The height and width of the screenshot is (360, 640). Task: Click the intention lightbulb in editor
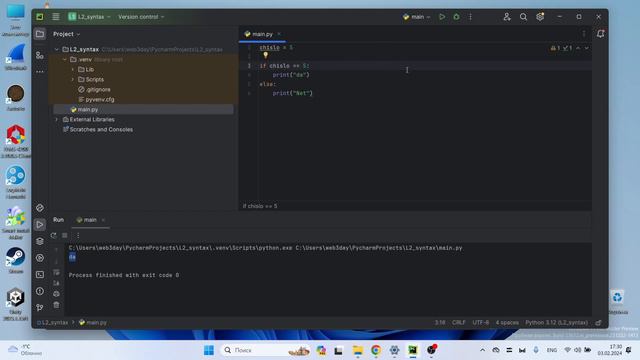[266, 55]
